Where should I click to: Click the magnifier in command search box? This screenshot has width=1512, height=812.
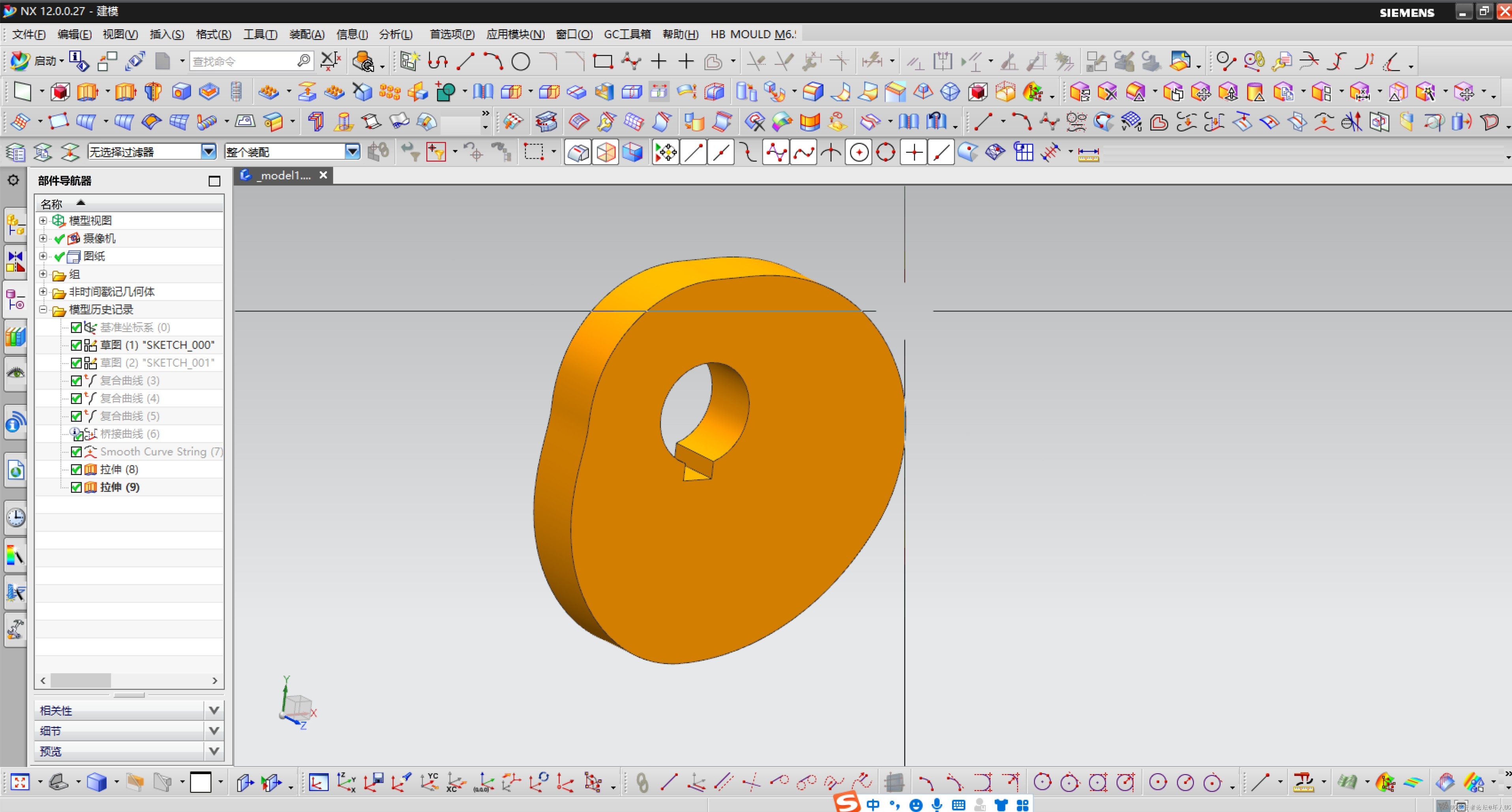coord(304,61)
